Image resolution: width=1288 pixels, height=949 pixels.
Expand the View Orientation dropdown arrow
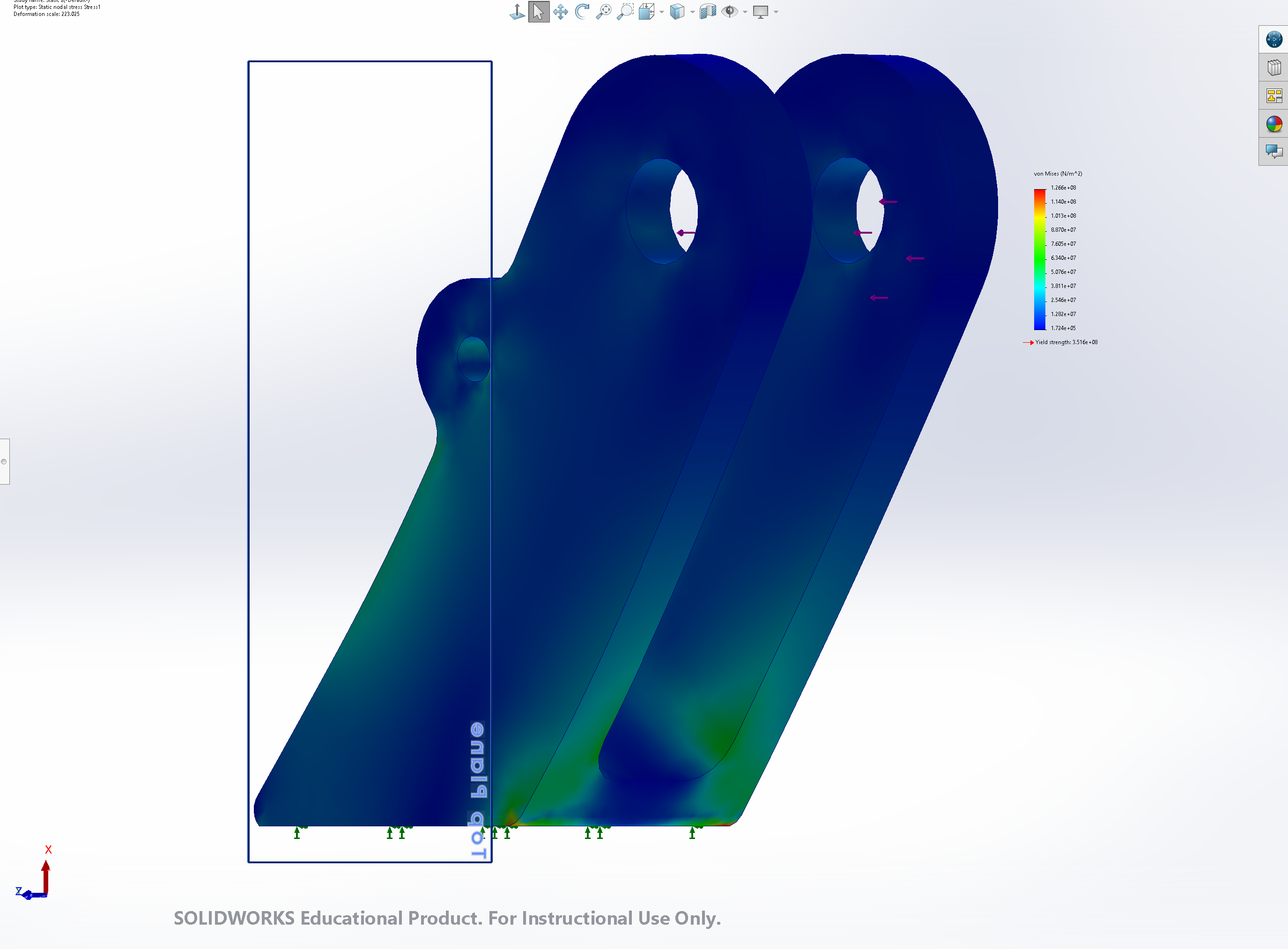coord(662,12)
